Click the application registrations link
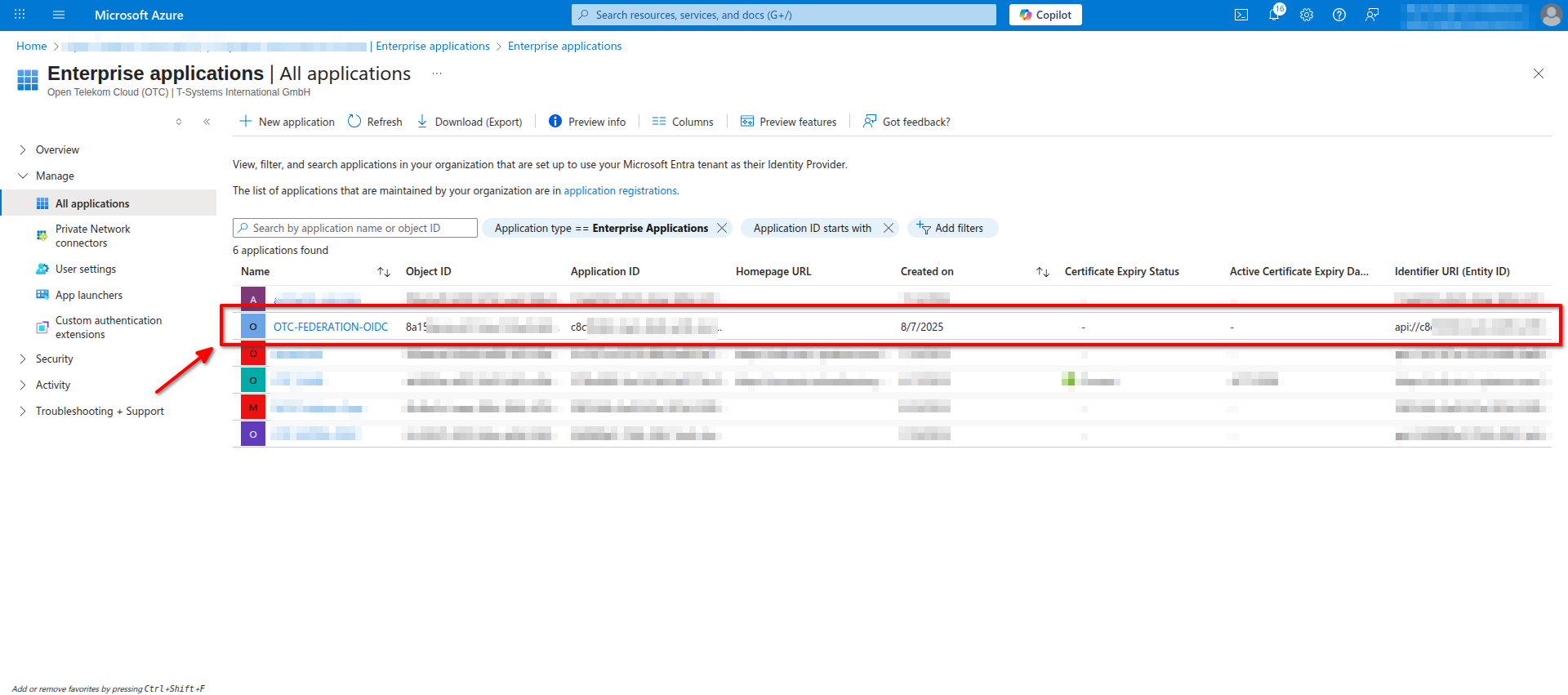The width and height of the screenshot is (1568, 695). [x=620, y=190]
